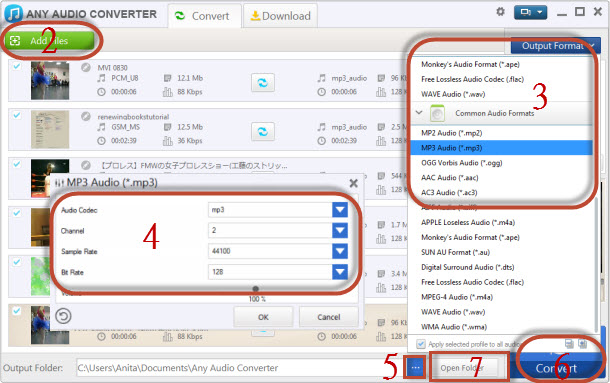Click the 12.1 Mb file size icon
The width and height of the screenshot is (610, 383).
coord(167,78)
